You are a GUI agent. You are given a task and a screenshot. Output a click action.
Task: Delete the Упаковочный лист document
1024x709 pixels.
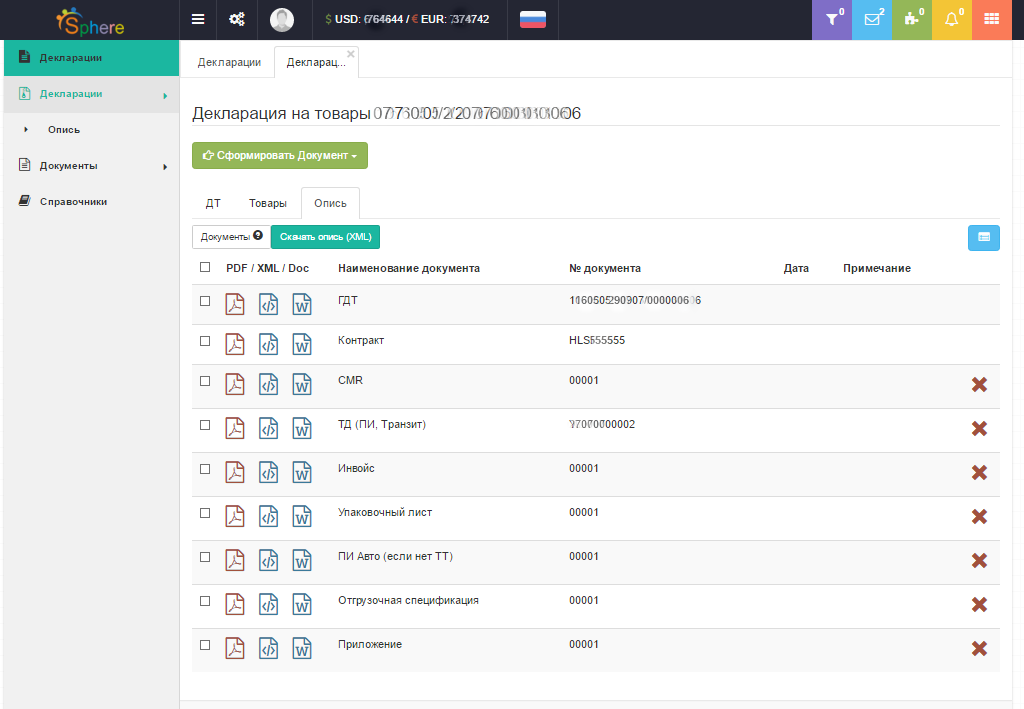[979, 517]
